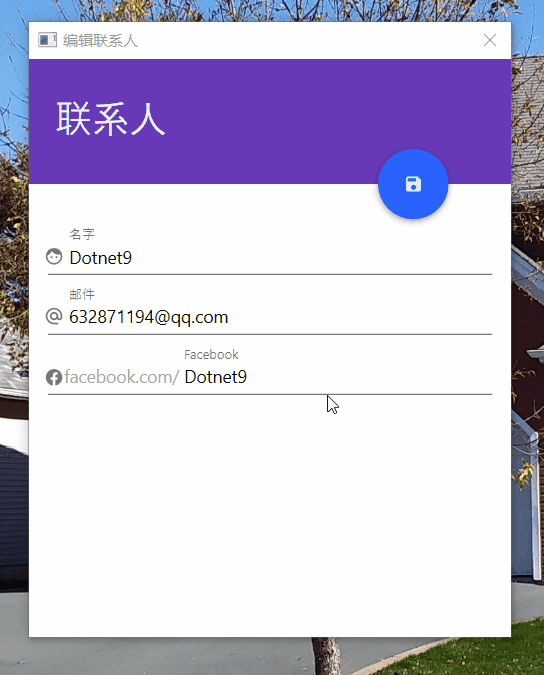Viewport: 544px width, 675px height.
Task: Focus the Facebook username field containing Dotnet9
Action: coord(338,378)
